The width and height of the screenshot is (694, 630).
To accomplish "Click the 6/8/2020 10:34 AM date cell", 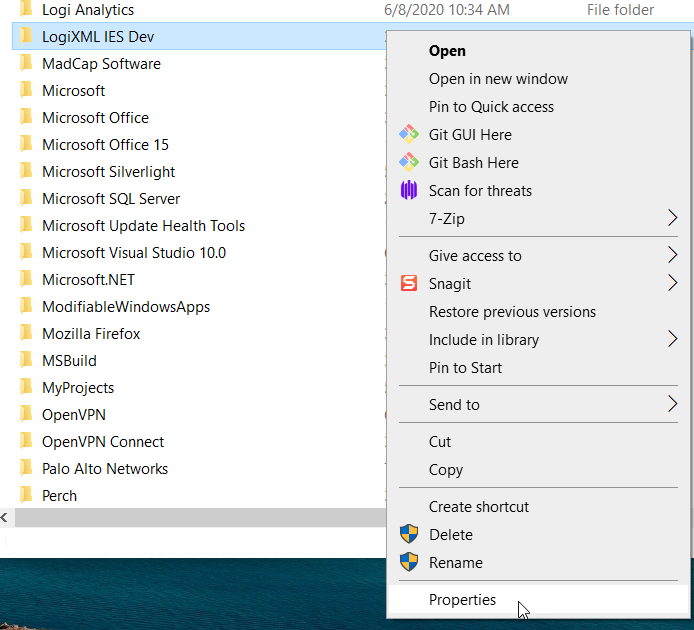I will tap(447, 10).
